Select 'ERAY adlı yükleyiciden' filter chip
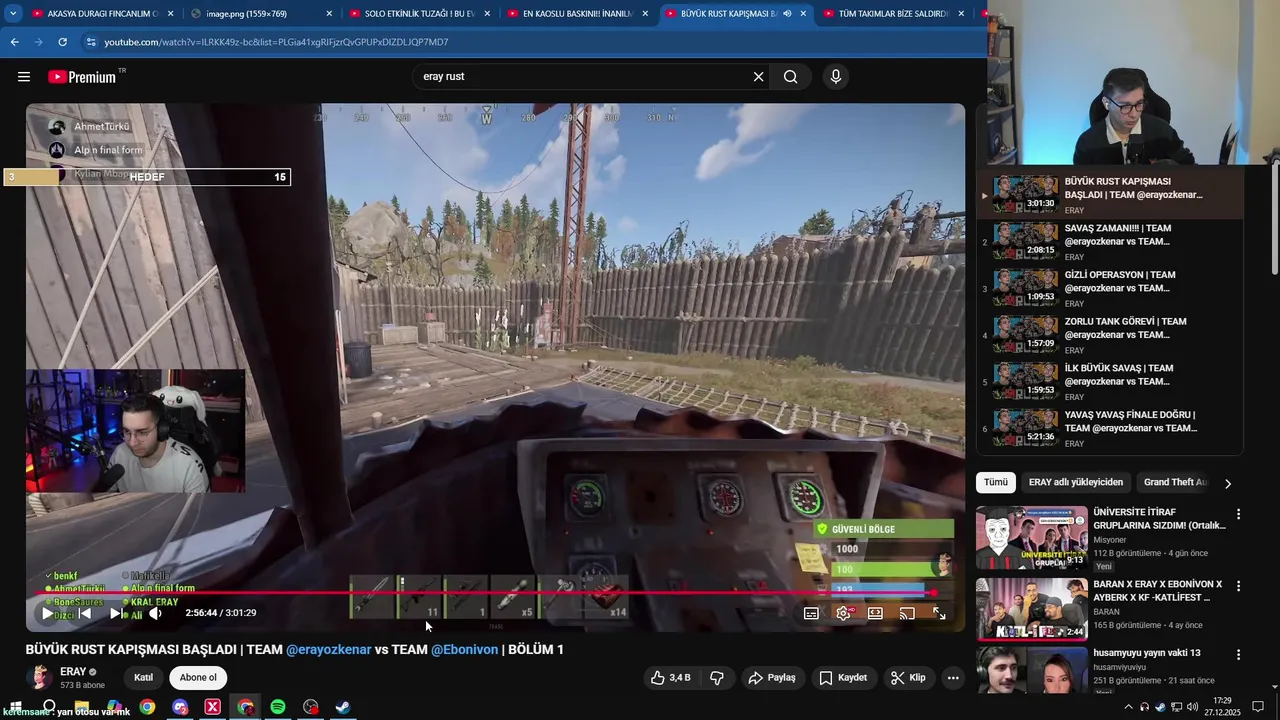The width and height of the screenshot is (1280, 720). (x=1076, y=482)
